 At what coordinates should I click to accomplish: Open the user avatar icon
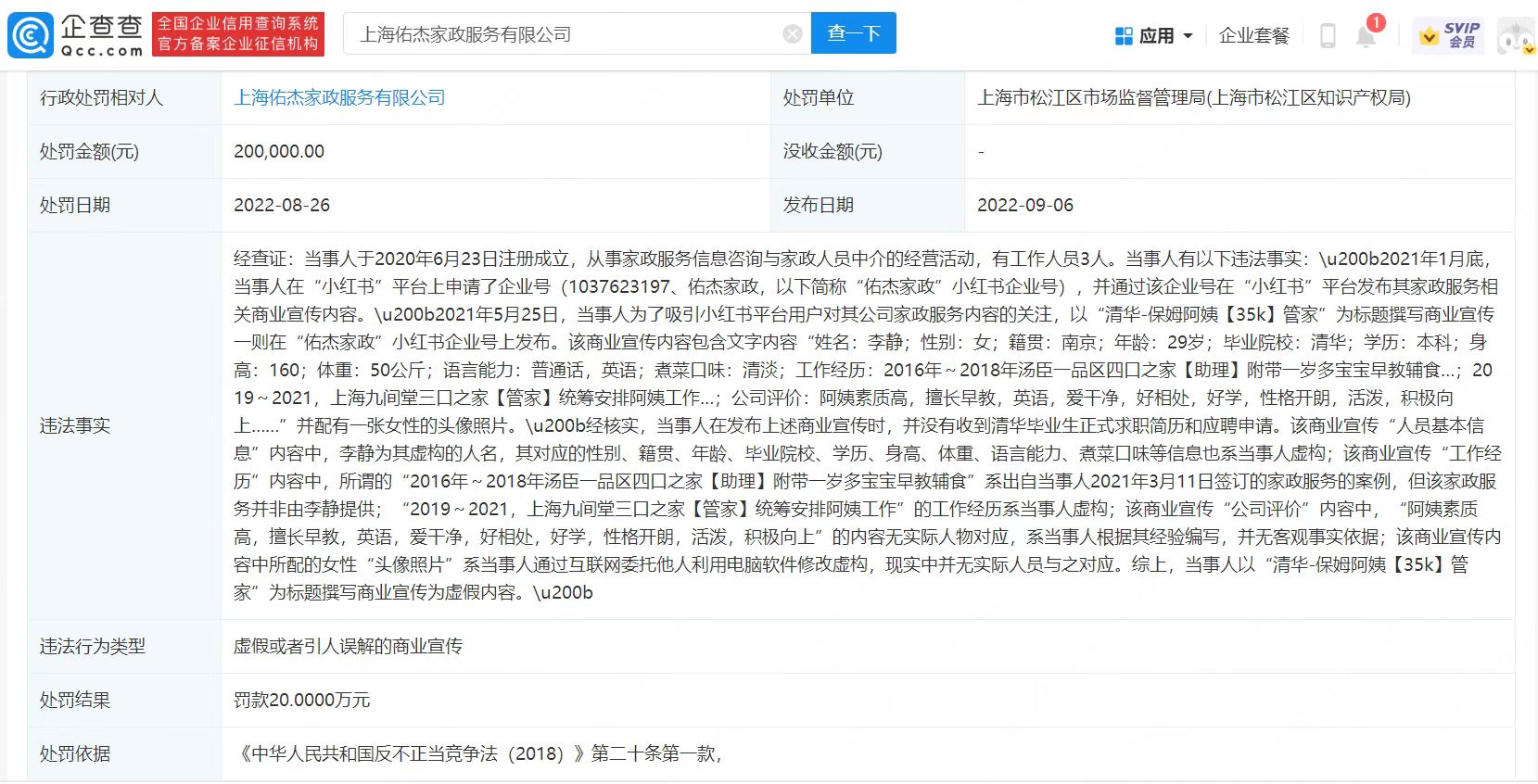pos(1517,36)
